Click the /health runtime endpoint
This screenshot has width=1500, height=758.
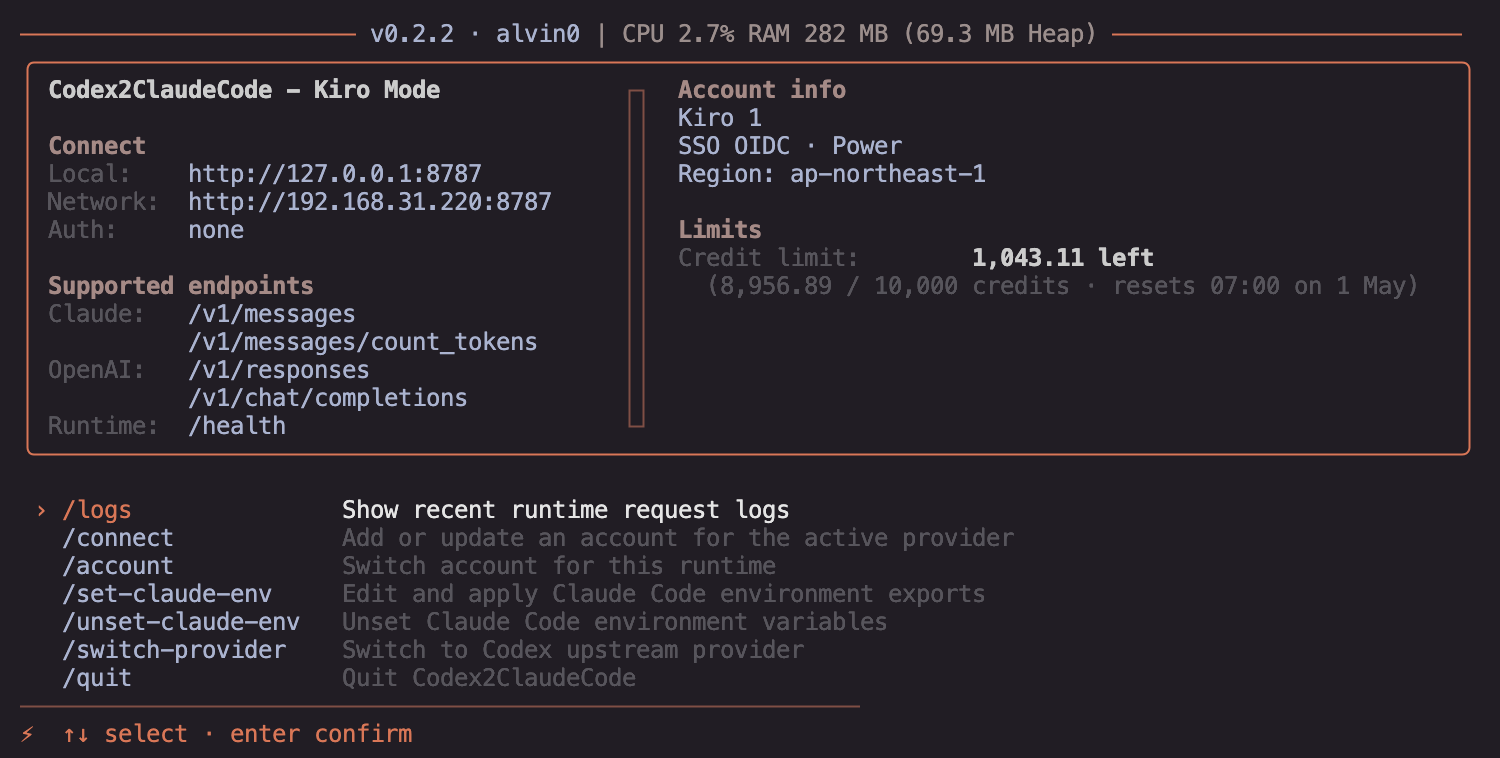pos(237,426)
